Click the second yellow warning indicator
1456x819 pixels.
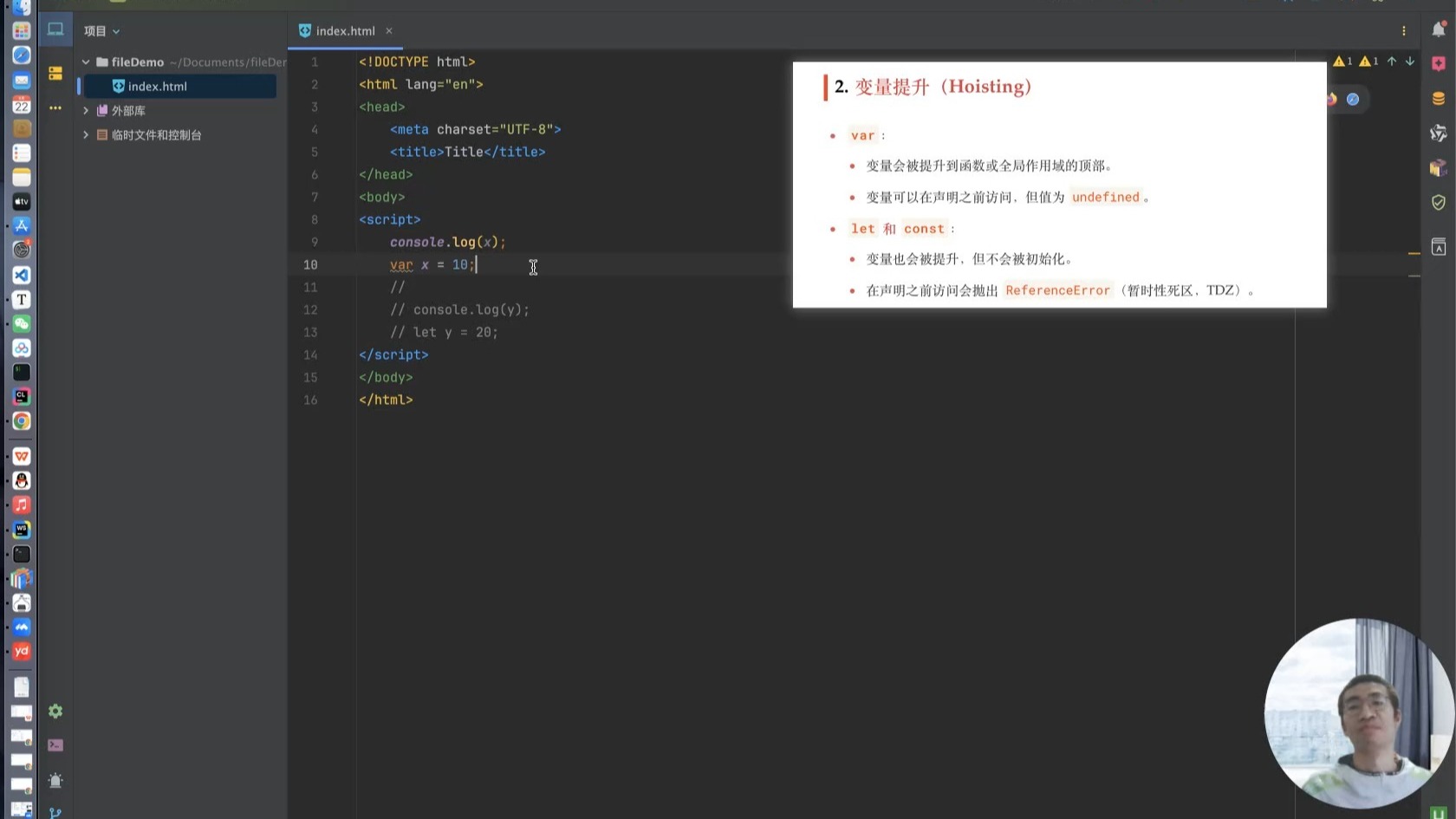1368,62
